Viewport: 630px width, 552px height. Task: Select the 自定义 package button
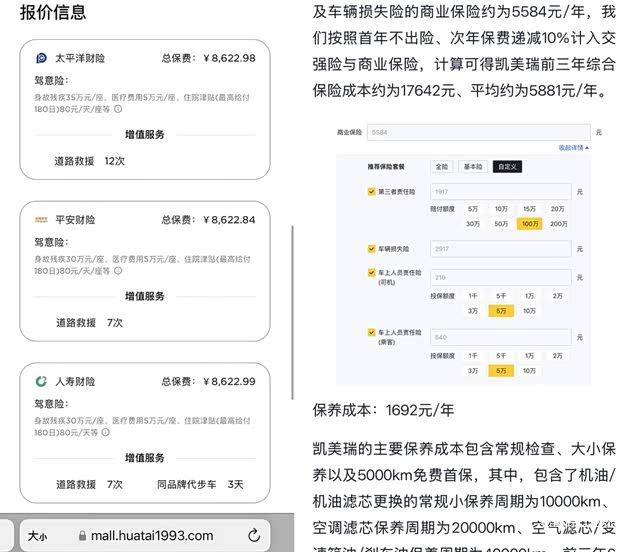[507, 166]
